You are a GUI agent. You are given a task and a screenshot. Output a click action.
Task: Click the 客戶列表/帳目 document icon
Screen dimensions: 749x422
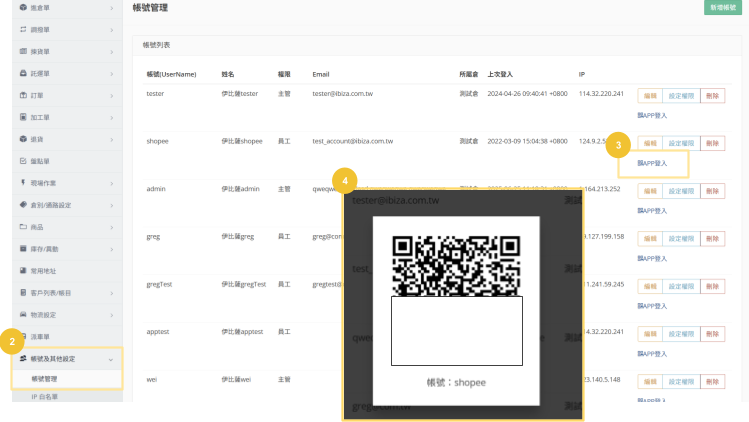[x=23, y=292]
